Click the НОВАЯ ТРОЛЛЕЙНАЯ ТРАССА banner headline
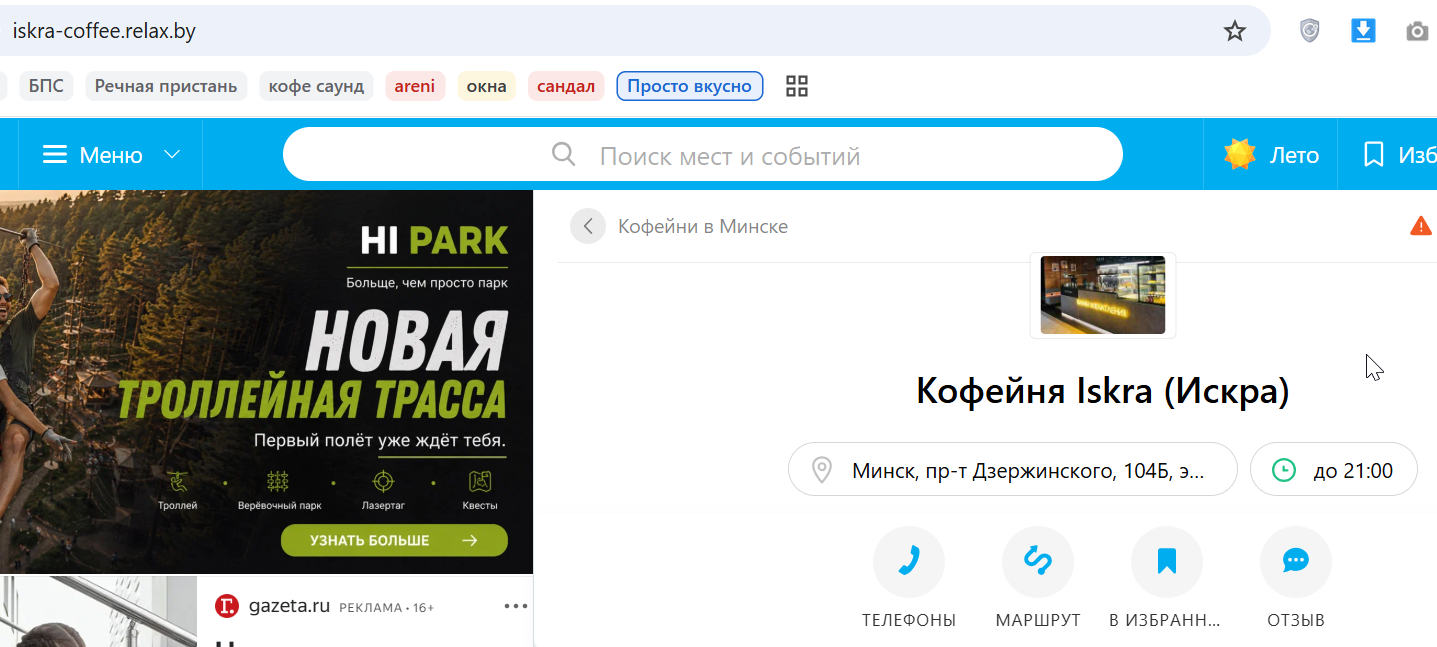This screenshot has height=647, width=1437. [x=313, y=365]
